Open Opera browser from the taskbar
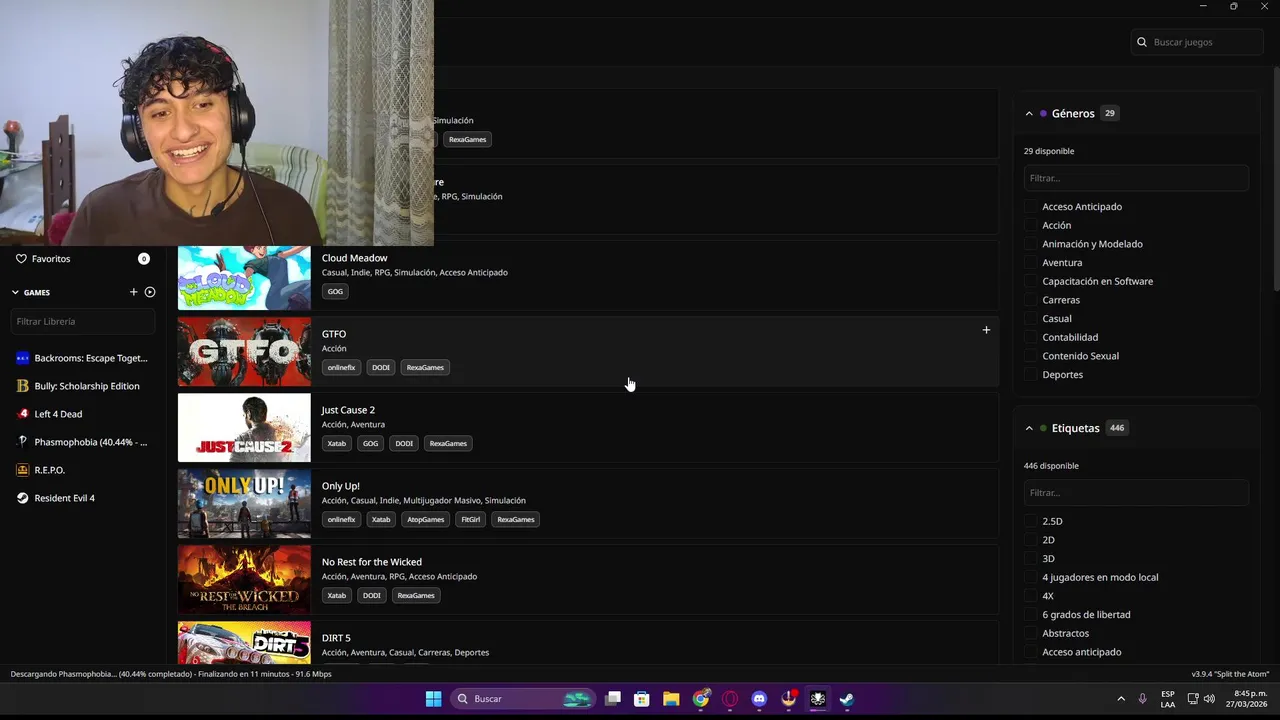 click(730, 699)
